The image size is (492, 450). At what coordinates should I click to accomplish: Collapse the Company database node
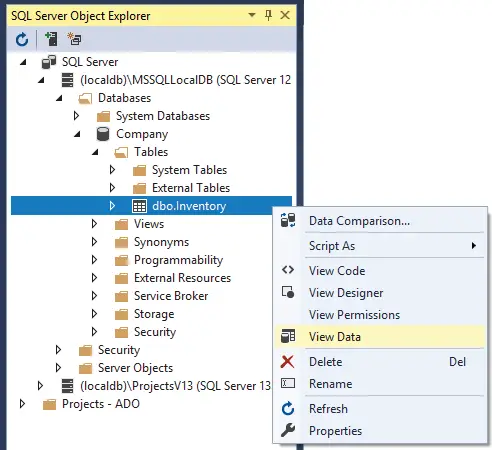pos(77,134)
